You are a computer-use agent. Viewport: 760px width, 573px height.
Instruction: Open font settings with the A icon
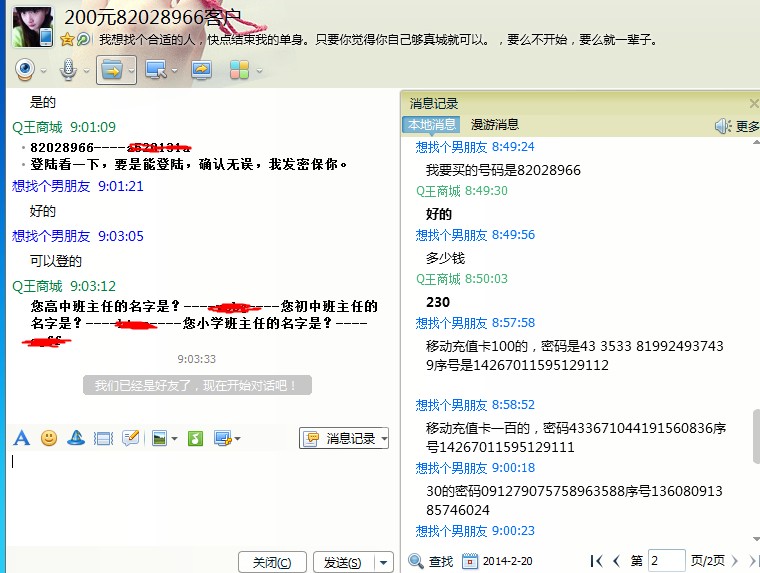coord(21,438)
